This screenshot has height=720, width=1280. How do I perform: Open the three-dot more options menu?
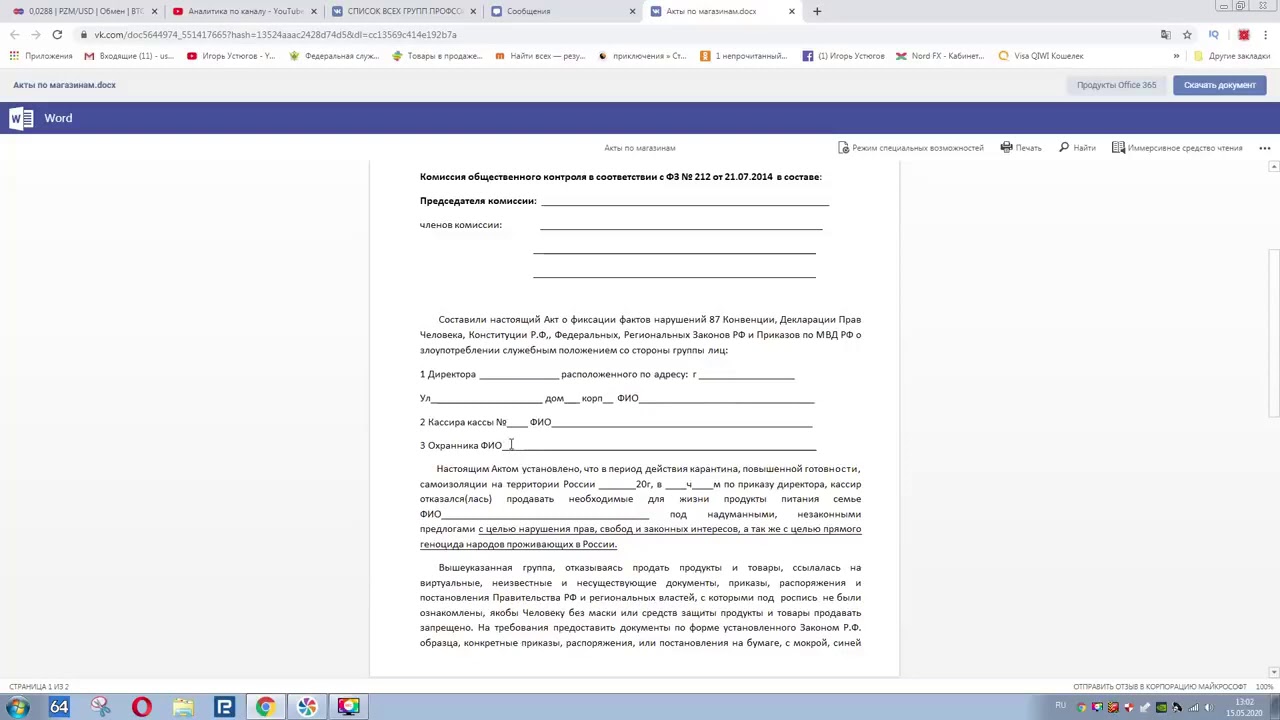(1264, 148)
